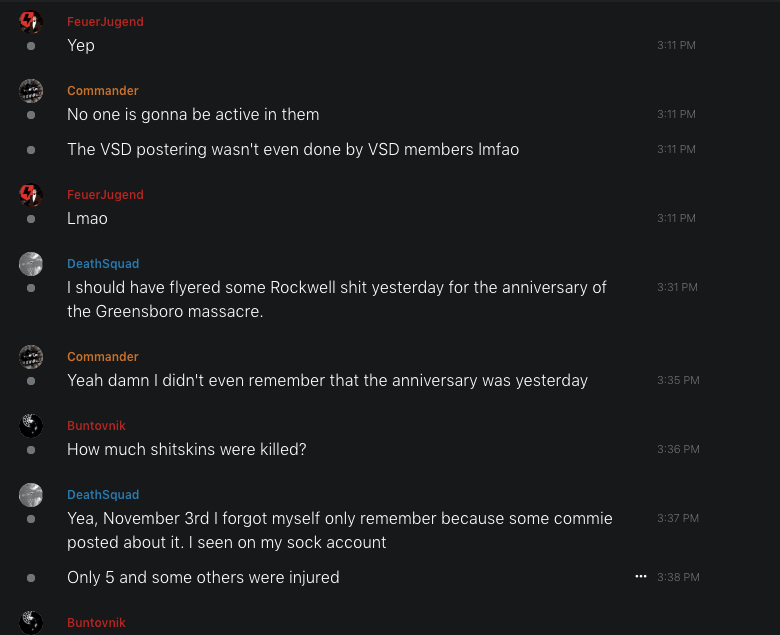Open DeathSquad's avatar on the 3:31 PM message
780x635 pixels.
(x=31, y=264)
